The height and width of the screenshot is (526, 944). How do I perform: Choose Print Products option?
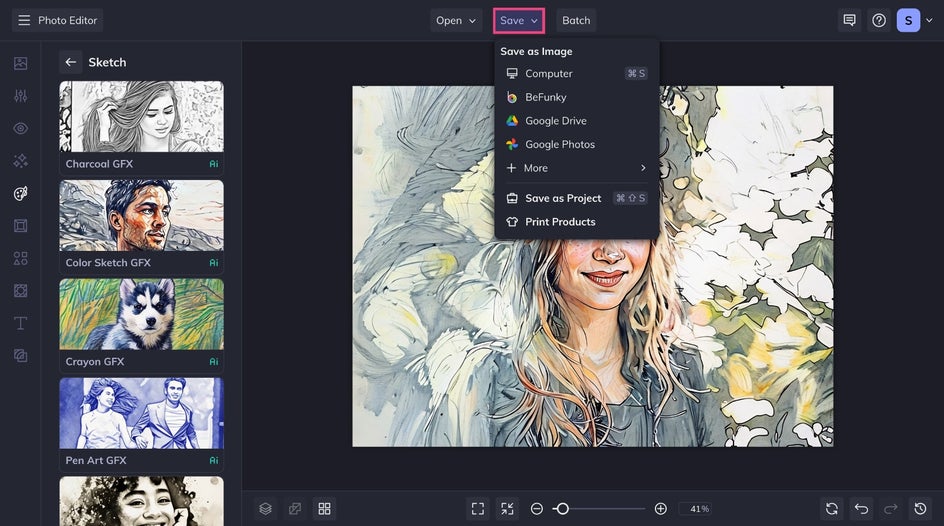tap(577, 221)
